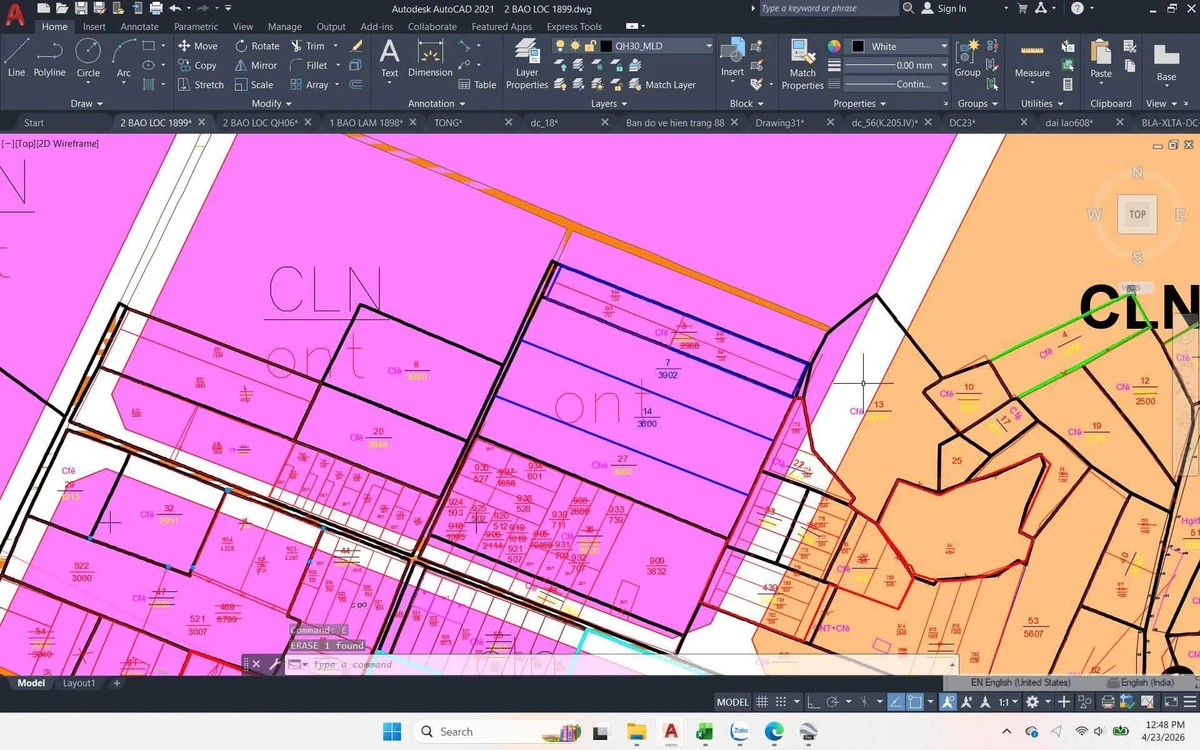Switch to drawing tab 1 BAO LAM 1898
1200x750 pixels.
[366, 122]
